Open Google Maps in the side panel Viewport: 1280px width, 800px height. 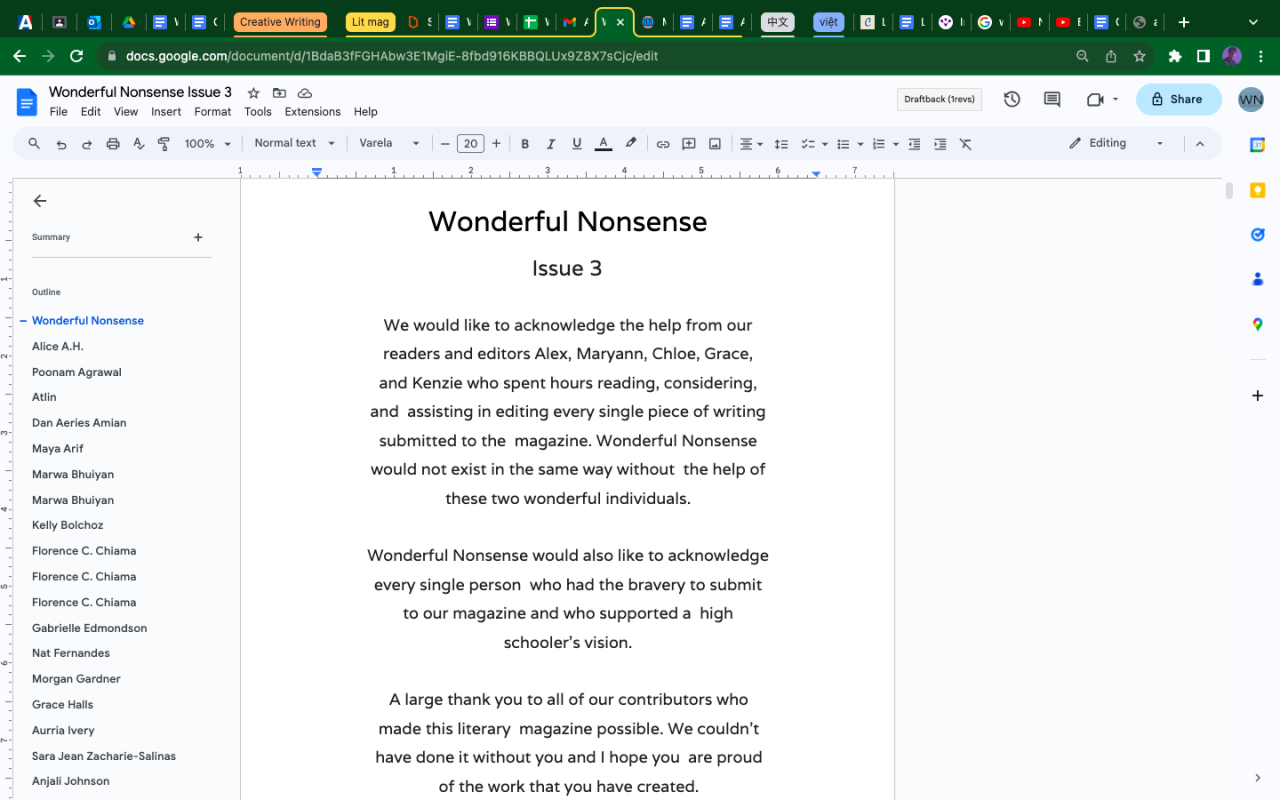(x=1258, y=324)
